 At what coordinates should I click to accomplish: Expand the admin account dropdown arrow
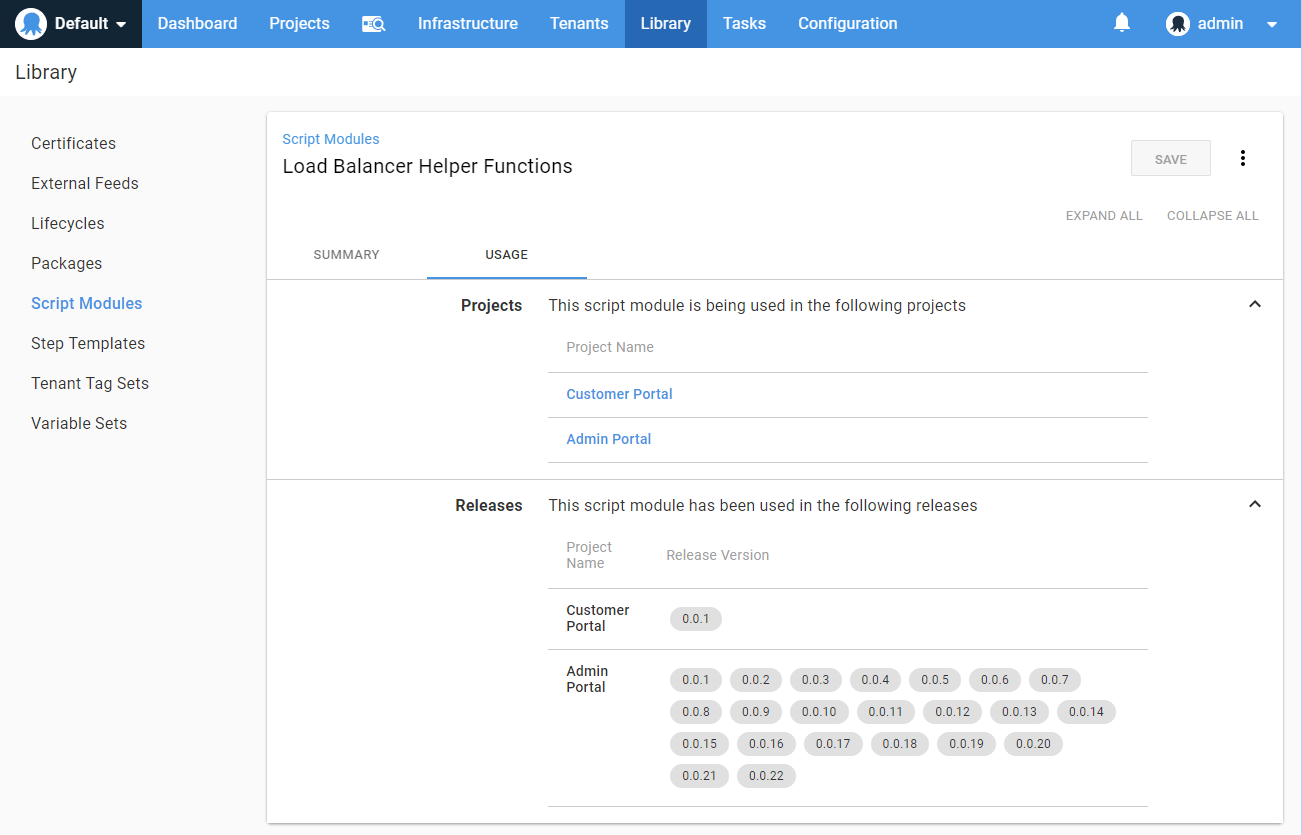(x=1272, y=23)
